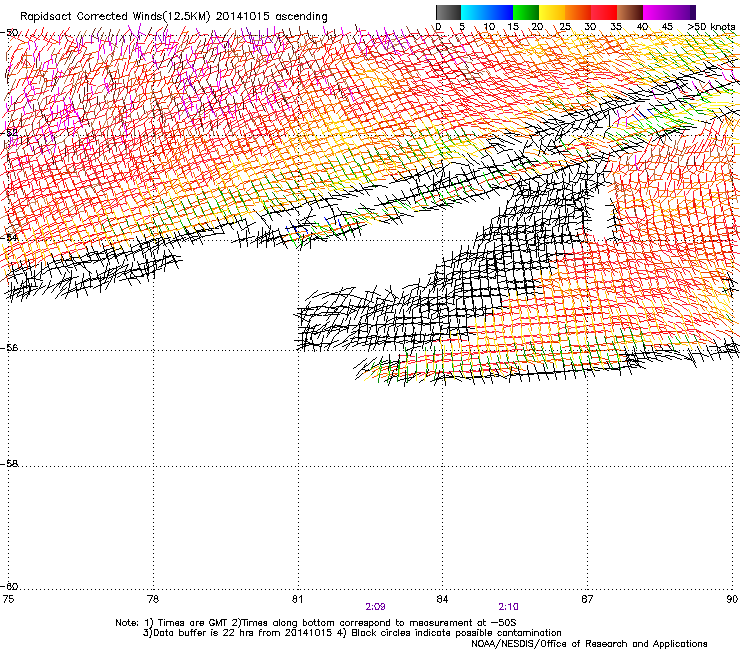Click the -50 latitude axis label

click(9, 33)
